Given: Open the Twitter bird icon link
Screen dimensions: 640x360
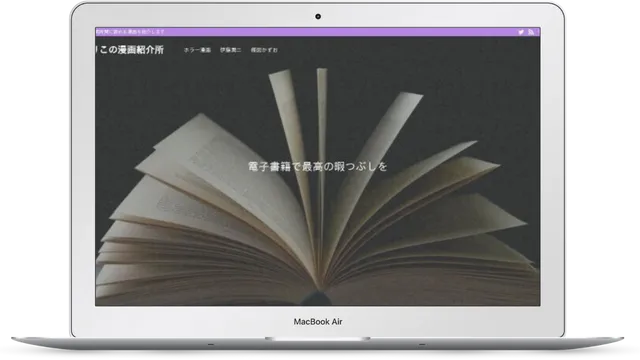Looking at the screenshot, I should [x=521, y=32].
